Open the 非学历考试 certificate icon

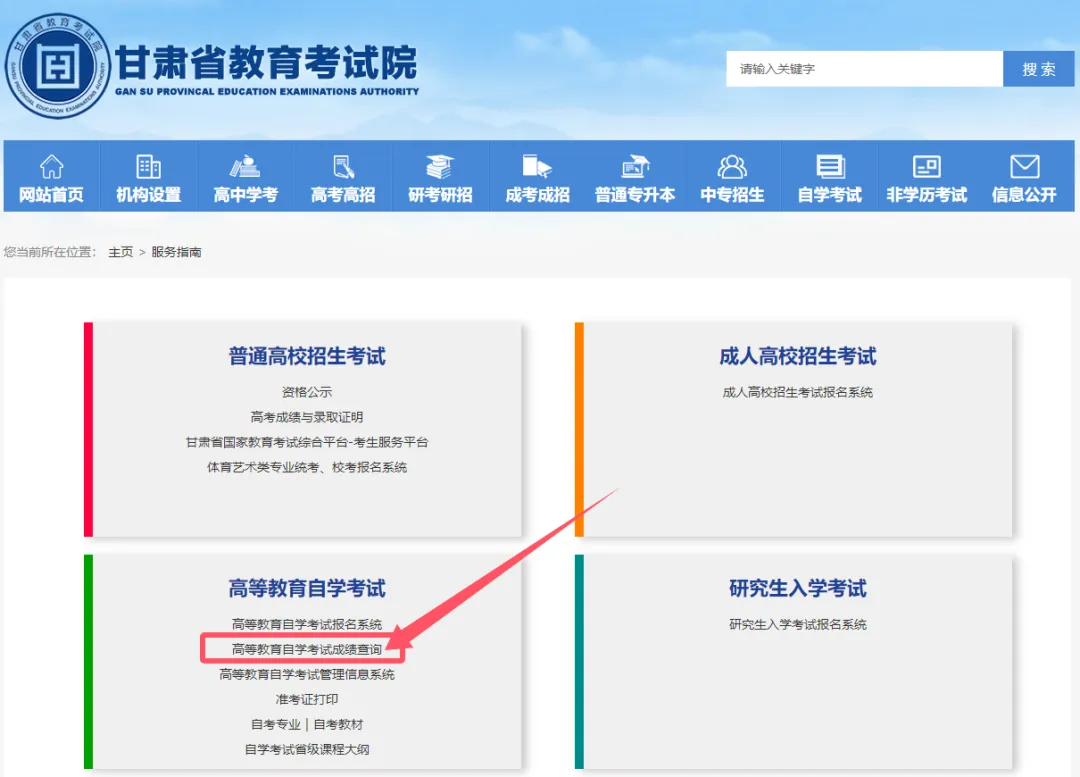[x=926, y=166]
